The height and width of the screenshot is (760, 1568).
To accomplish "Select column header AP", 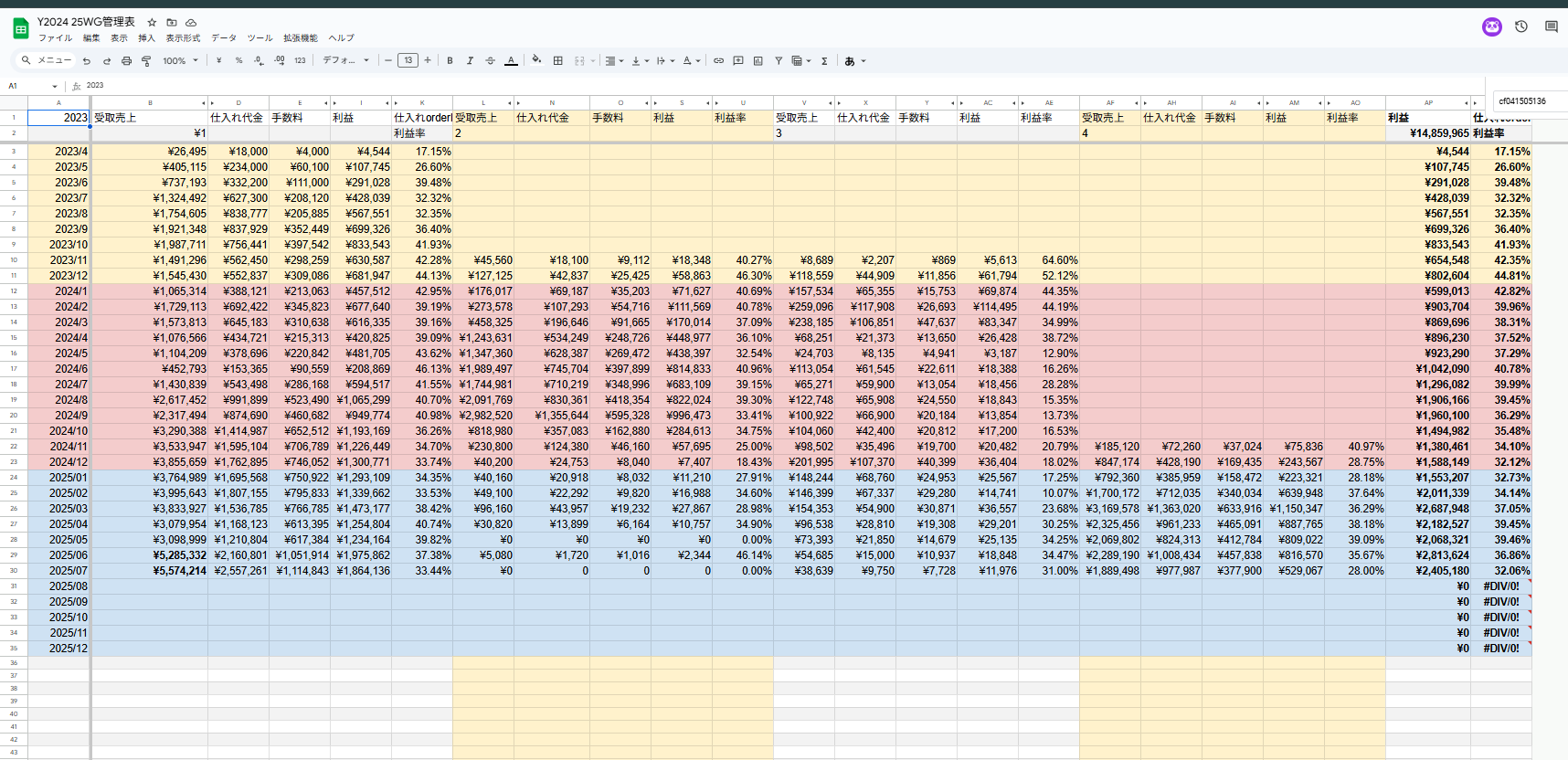I will (1428, 103).
